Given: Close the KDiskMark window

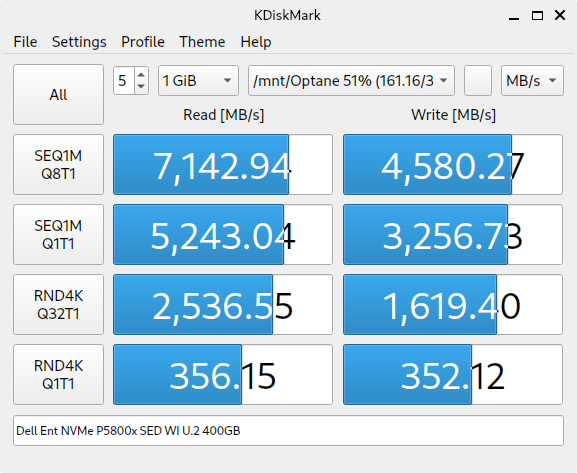Looking at the screenshot, I should 560,15.
